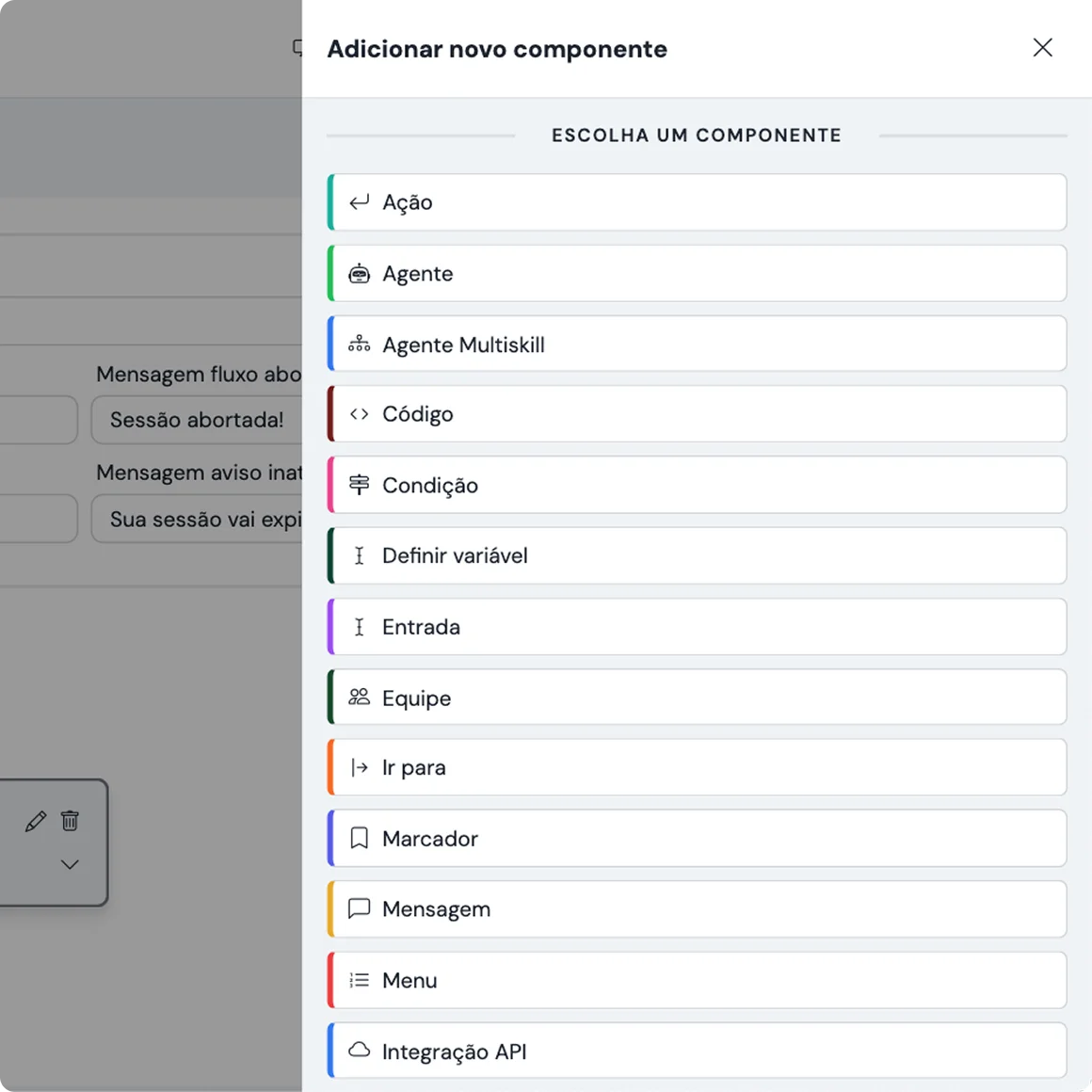Choose the Definir variável component
This screenshot has width=1092, height=1092.
(697, 556)
